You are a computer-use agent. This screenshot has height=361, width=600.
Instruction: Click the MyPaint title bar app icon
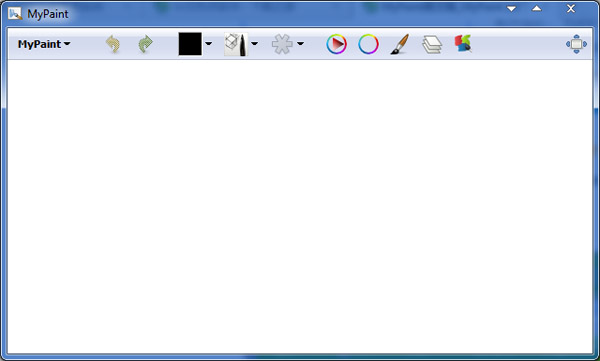pos(15,14)
